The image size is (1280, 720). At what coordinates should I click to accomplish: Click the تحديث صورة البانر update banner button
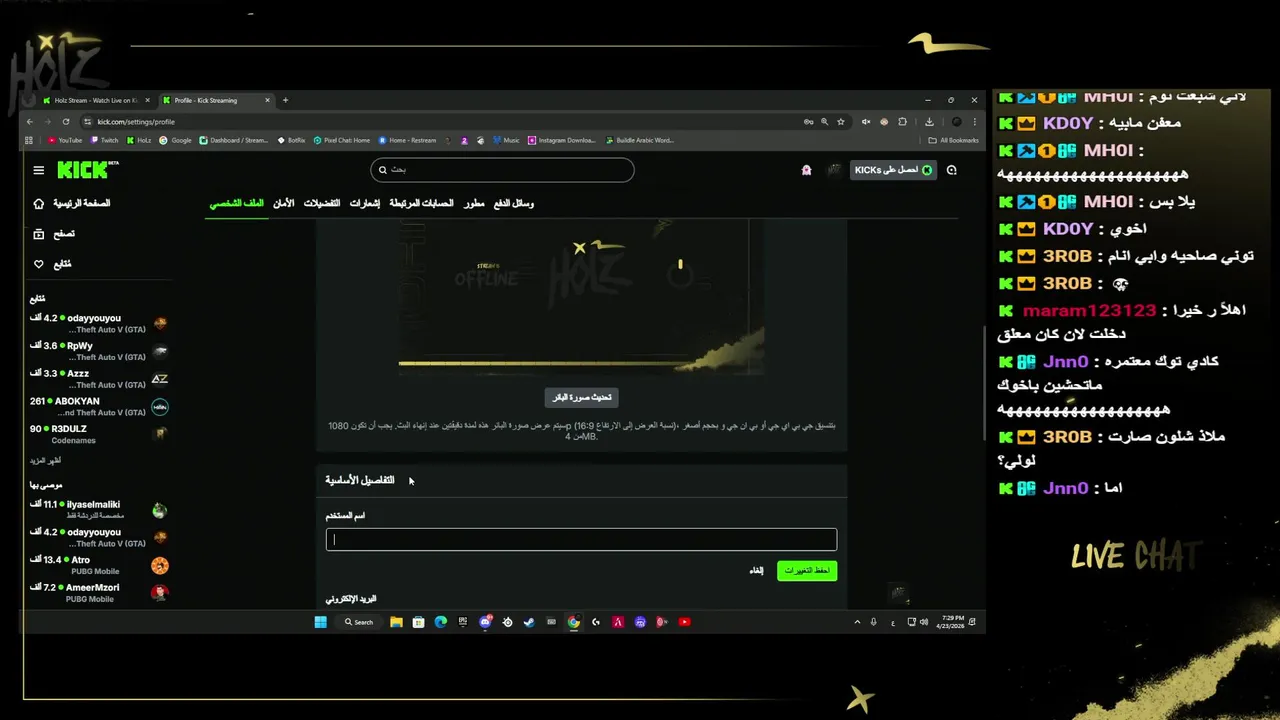(x=582, y=397)
